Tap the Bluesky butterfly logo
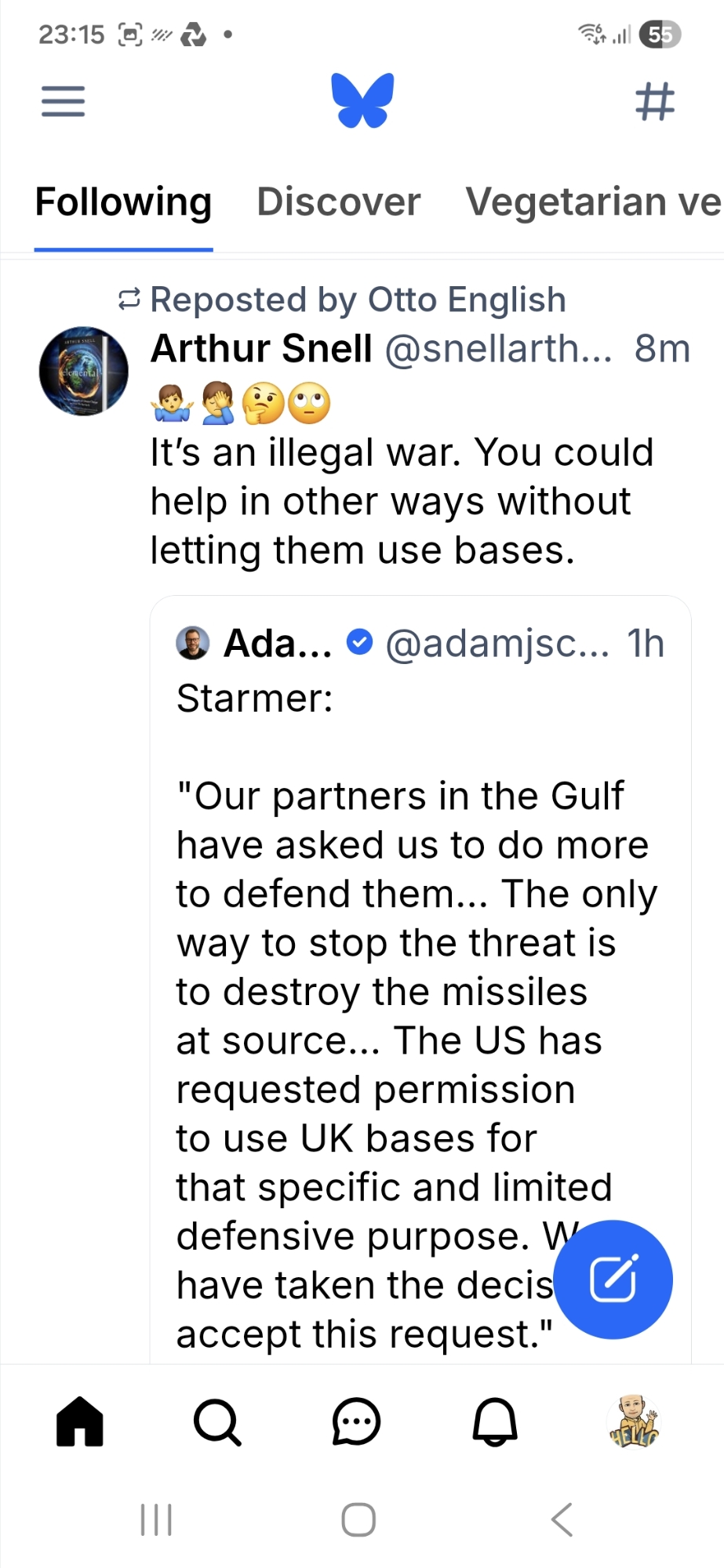The image size is (724, 1568). click(362, 100)
